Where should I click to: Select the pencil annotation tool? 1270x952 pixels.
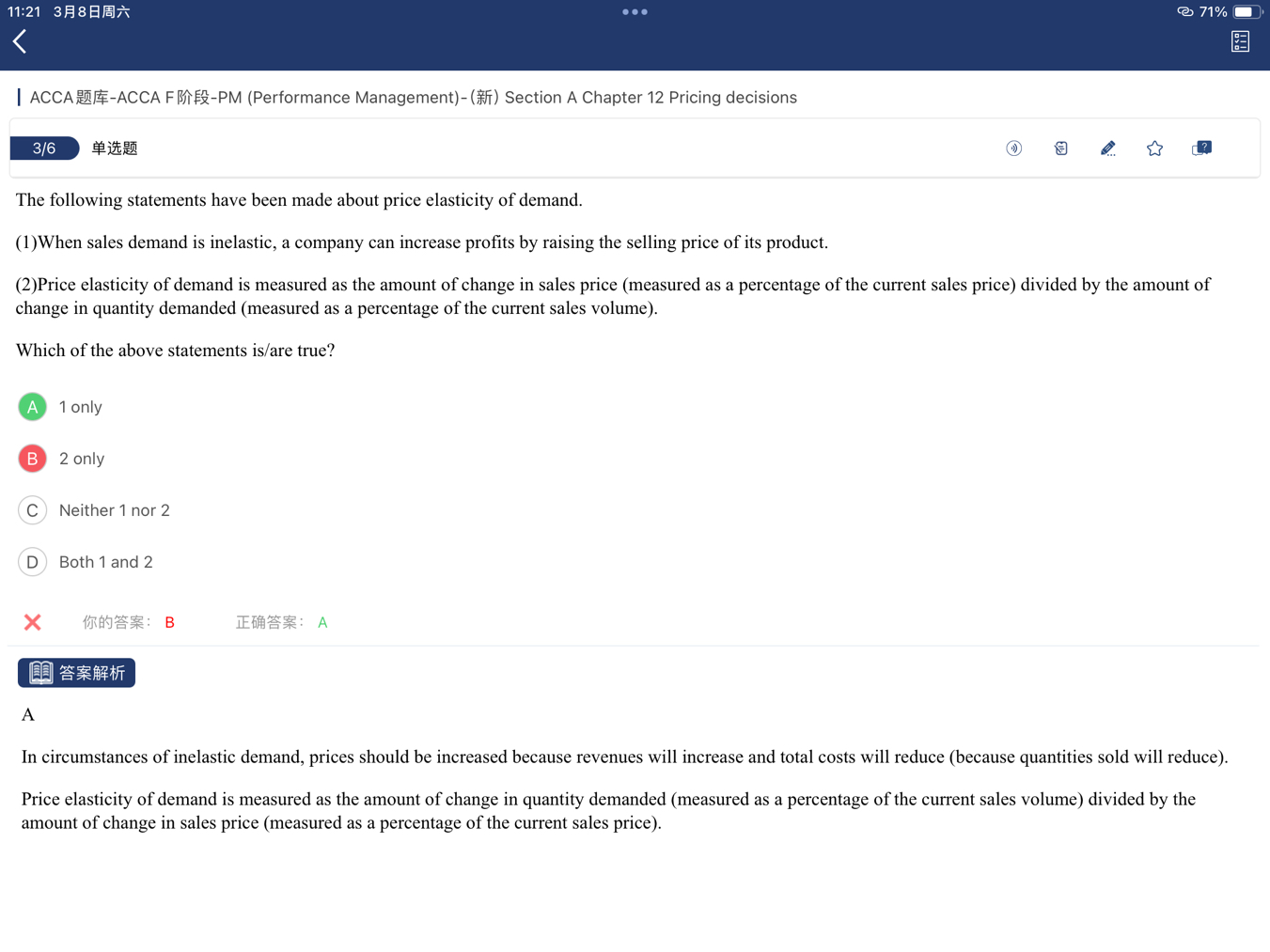[1107, 148]
